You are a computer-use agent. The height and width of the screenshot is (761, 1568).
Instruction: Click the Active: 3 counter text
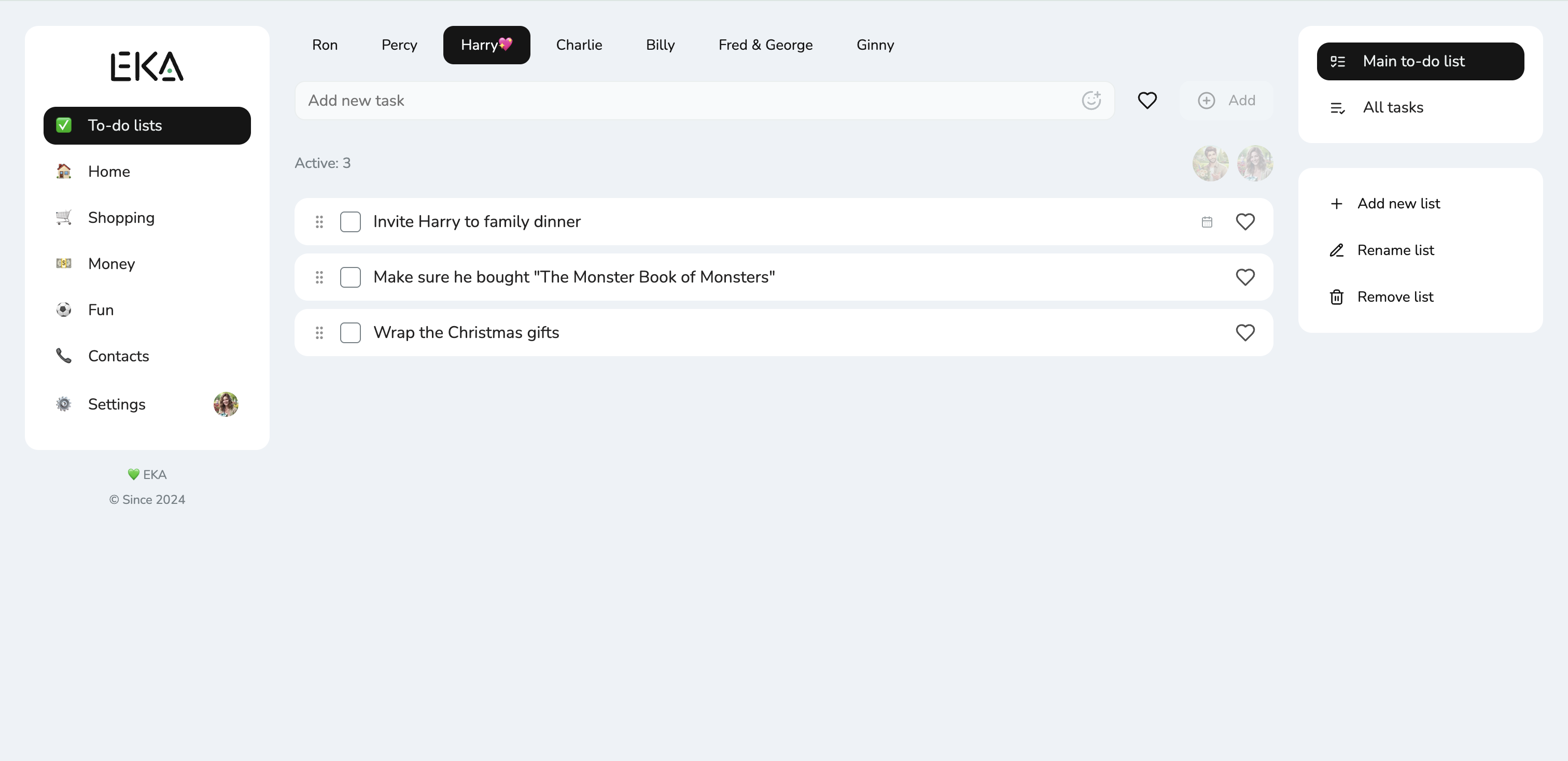click(323, 163)
